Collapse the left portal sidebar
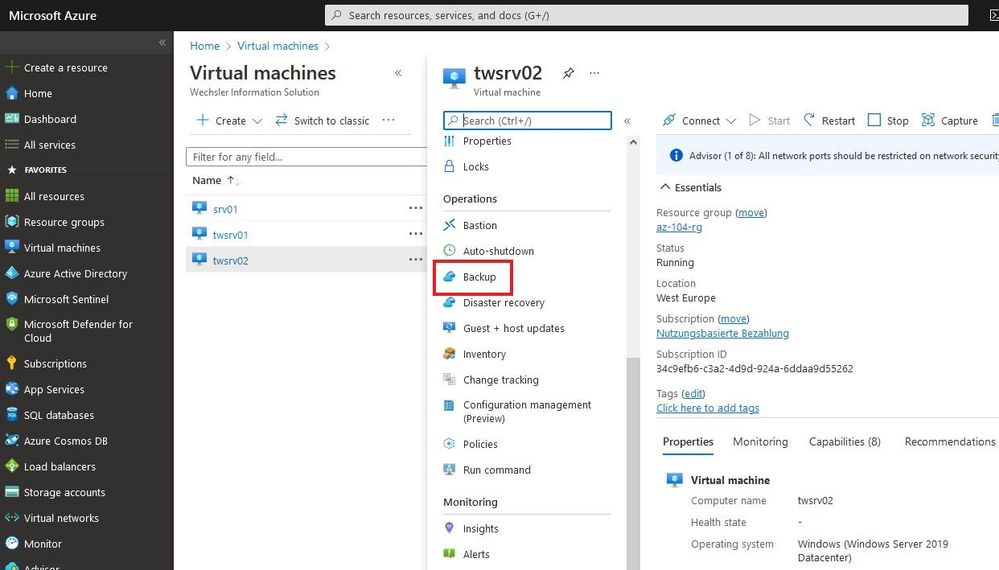This screenshot has width=999, height=570. pos(162,43)
